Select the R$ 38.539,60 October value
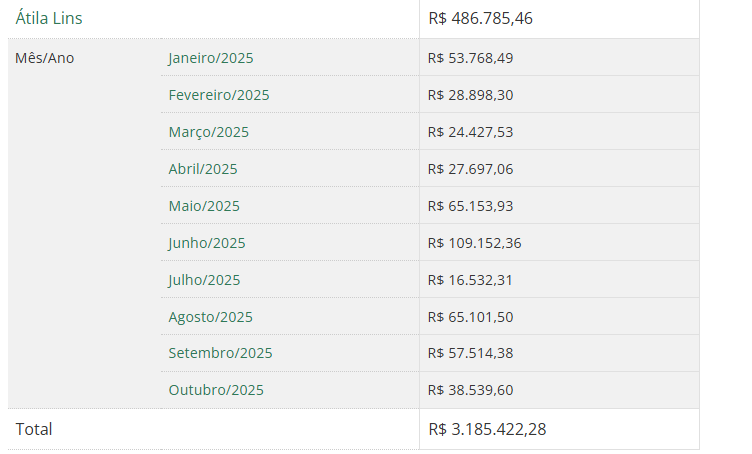This screenshot has width=752, height=454. point(470,390)
